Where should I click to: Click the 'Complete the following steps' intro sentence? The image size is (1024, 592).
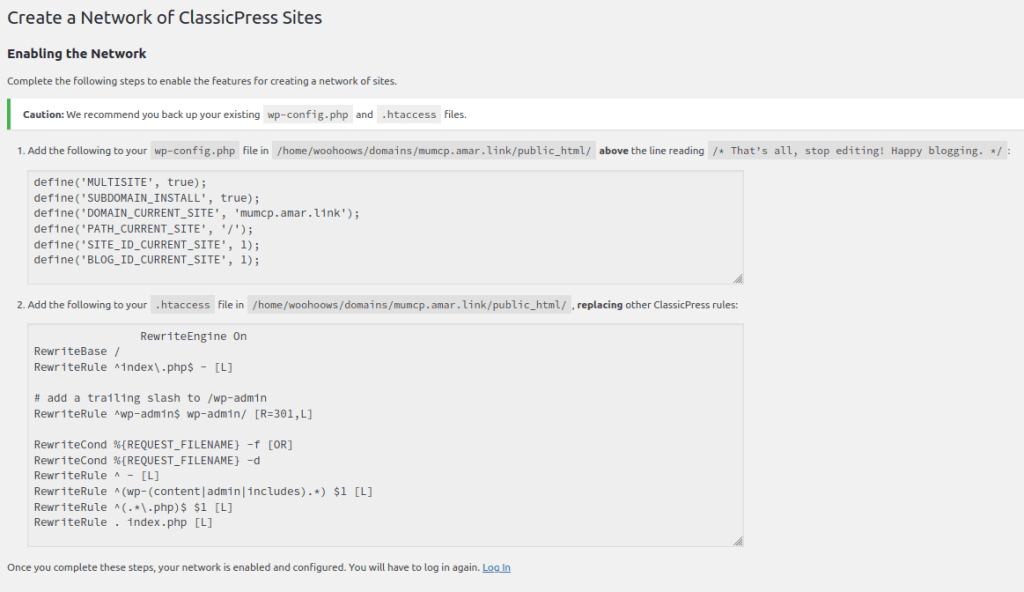pos(202,81)
